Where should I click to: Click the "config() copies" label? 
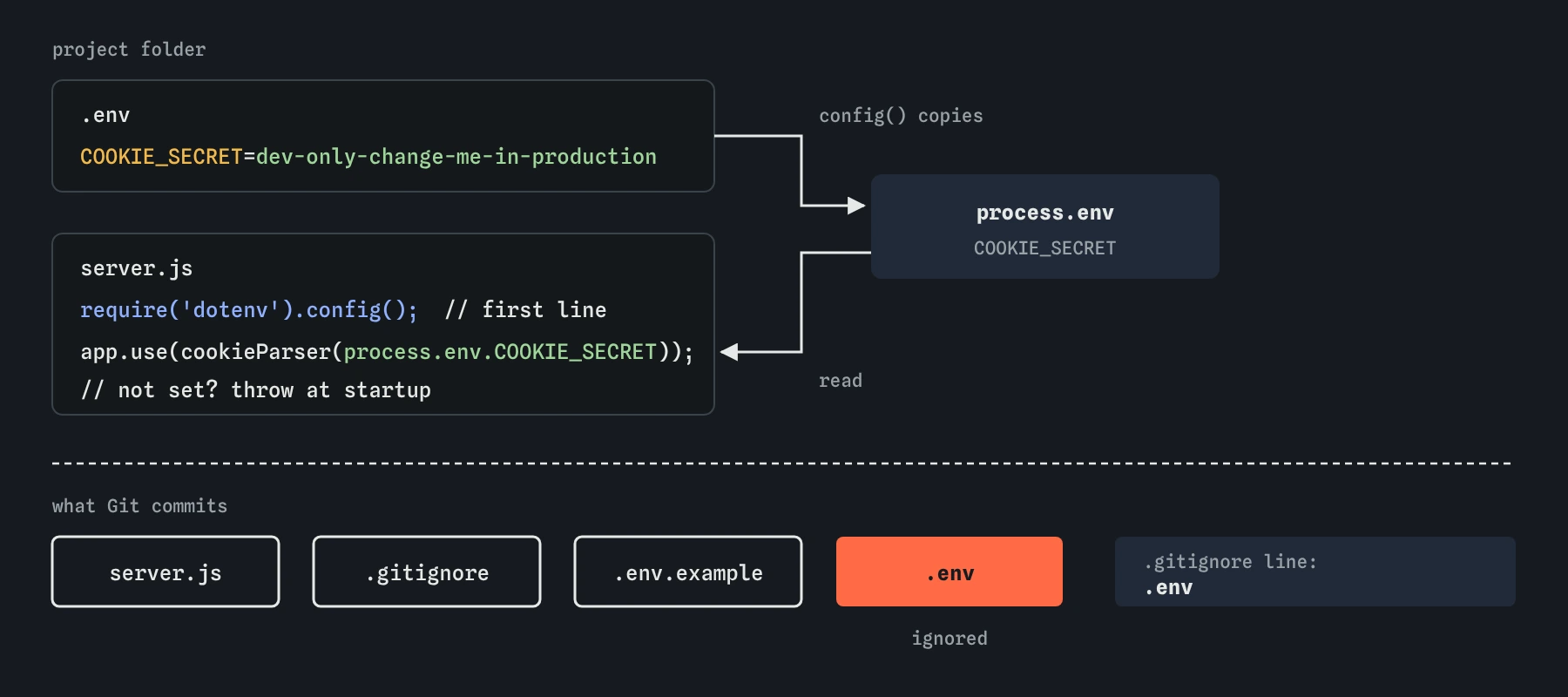[901, 116]
